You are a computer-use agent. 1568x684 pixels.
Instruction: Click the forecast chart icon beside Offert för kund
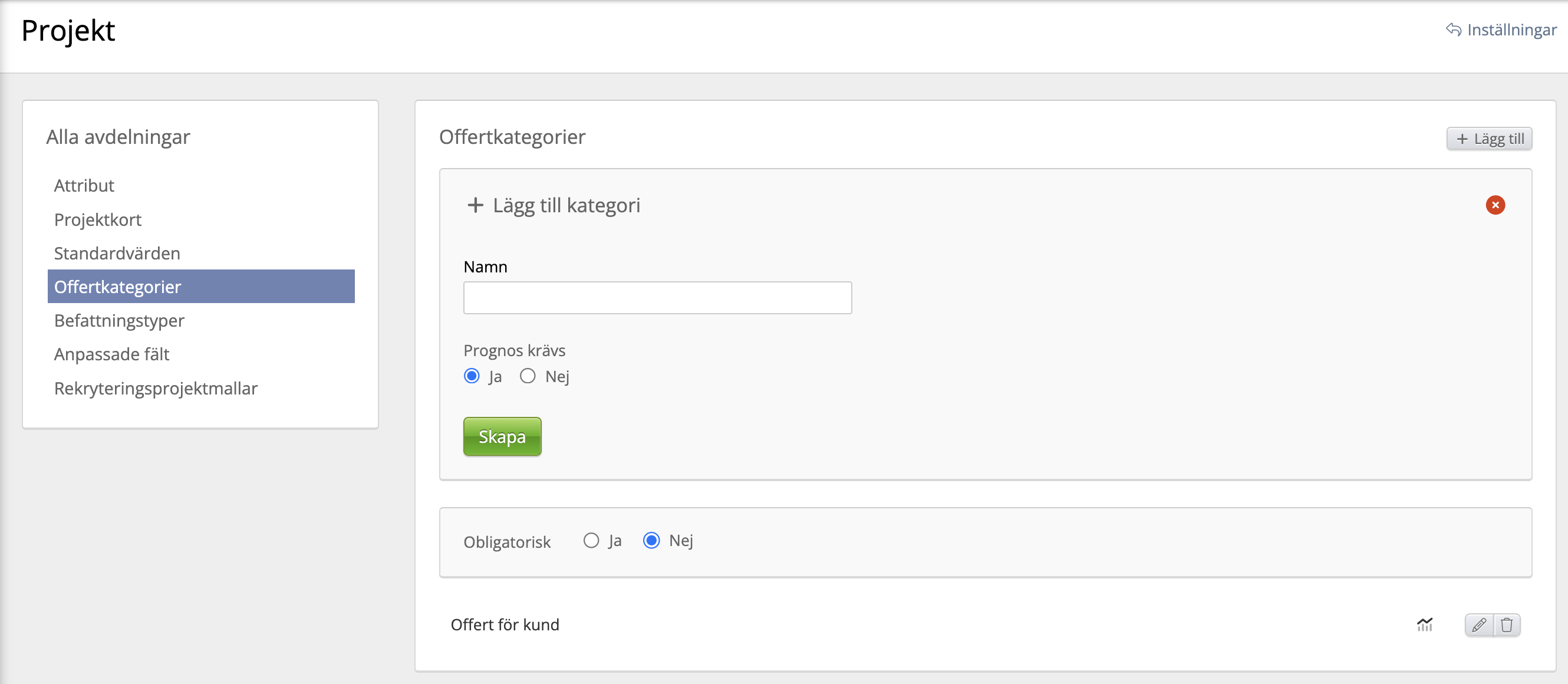pyautogui.click(x=1424, y=625)
